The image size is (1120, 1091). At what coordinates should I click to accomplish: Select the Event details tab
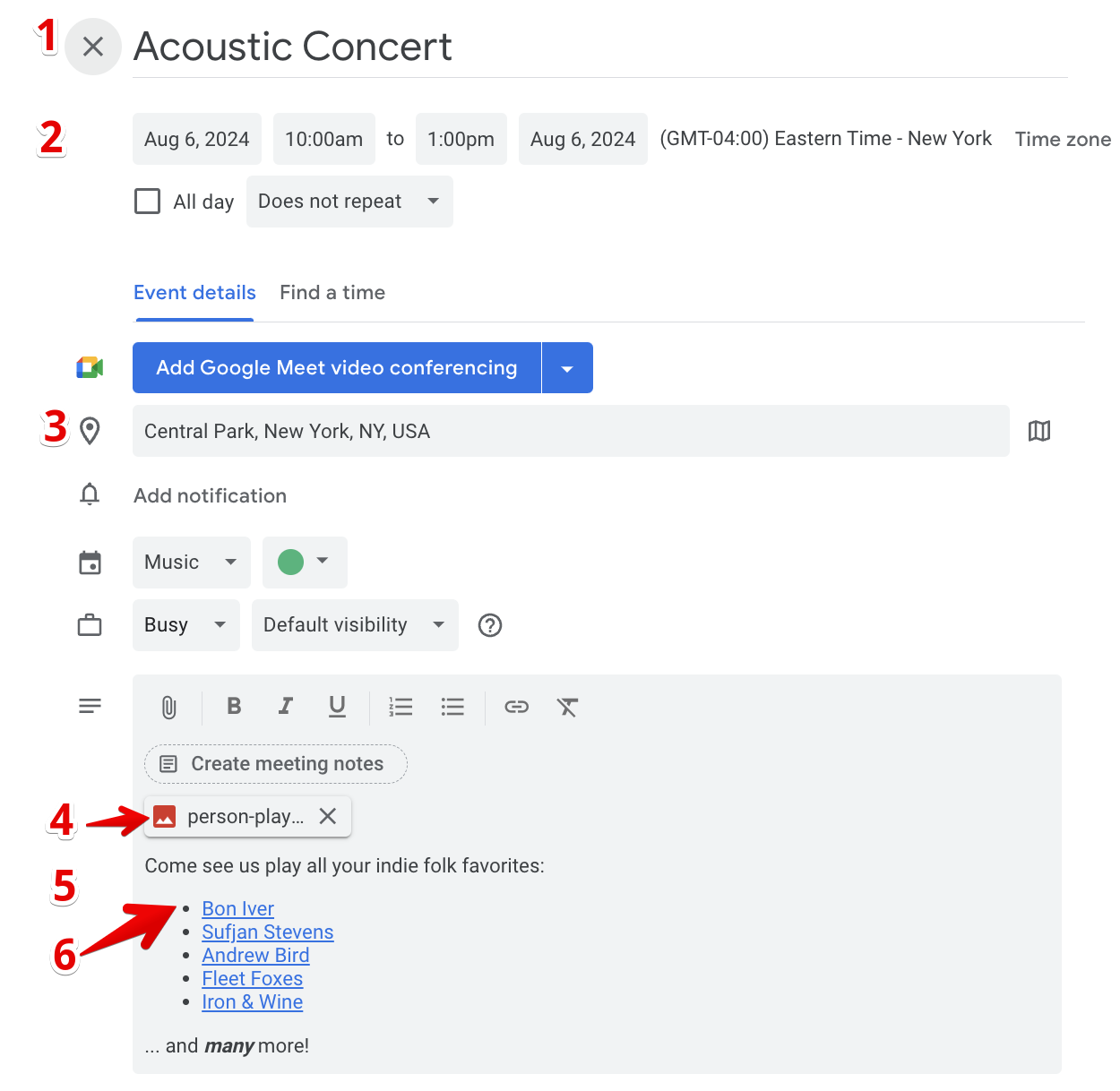tap(194, 293)
